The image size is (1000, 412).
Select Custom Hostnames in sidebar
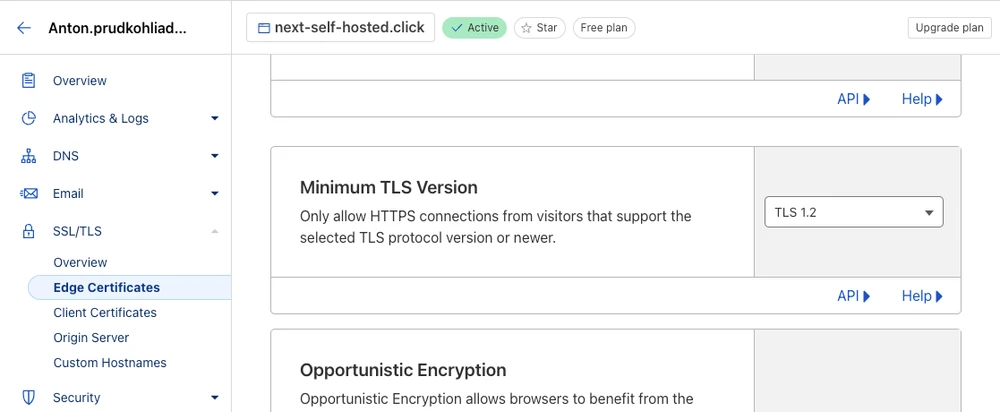[x=110, y=363]
